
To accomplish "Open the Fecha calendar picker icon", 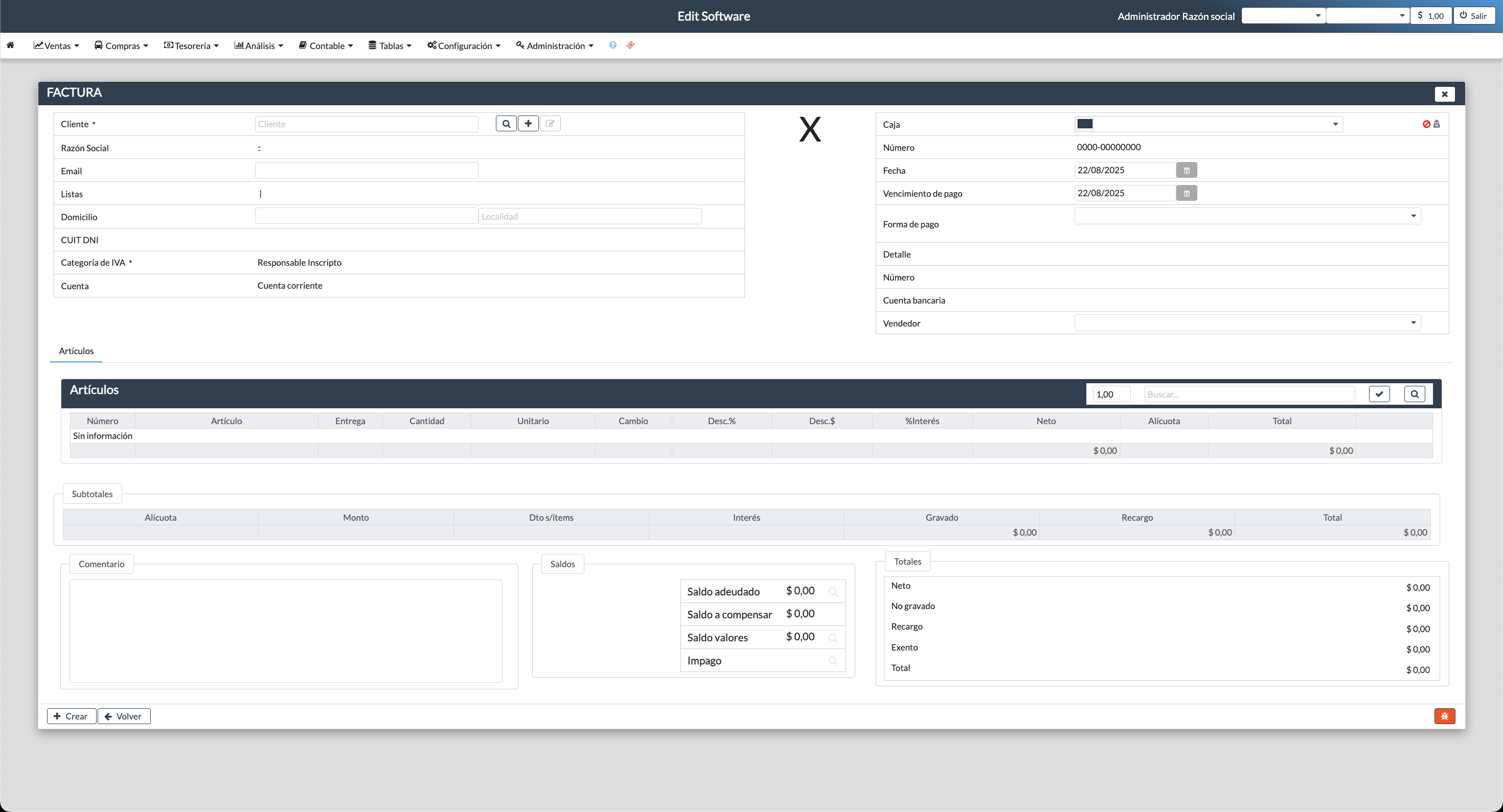I will coord(1186,170).
